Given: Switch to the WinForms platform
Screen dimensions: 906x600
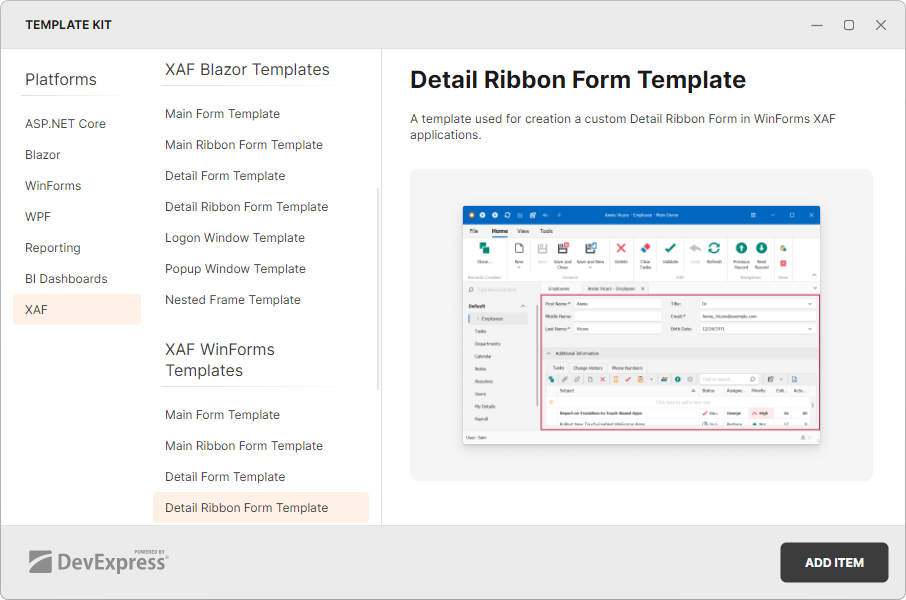Looking at the screenshot, I should coord(51,185).
